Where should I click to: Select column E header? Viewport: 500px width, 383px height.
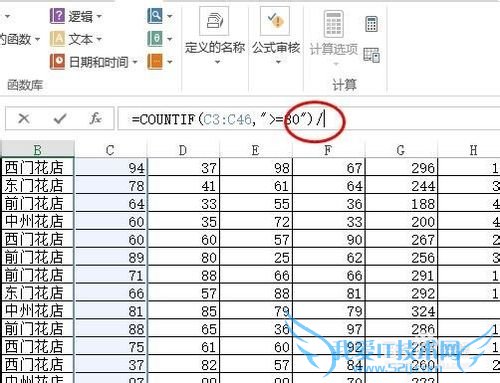tap(256, 150)
